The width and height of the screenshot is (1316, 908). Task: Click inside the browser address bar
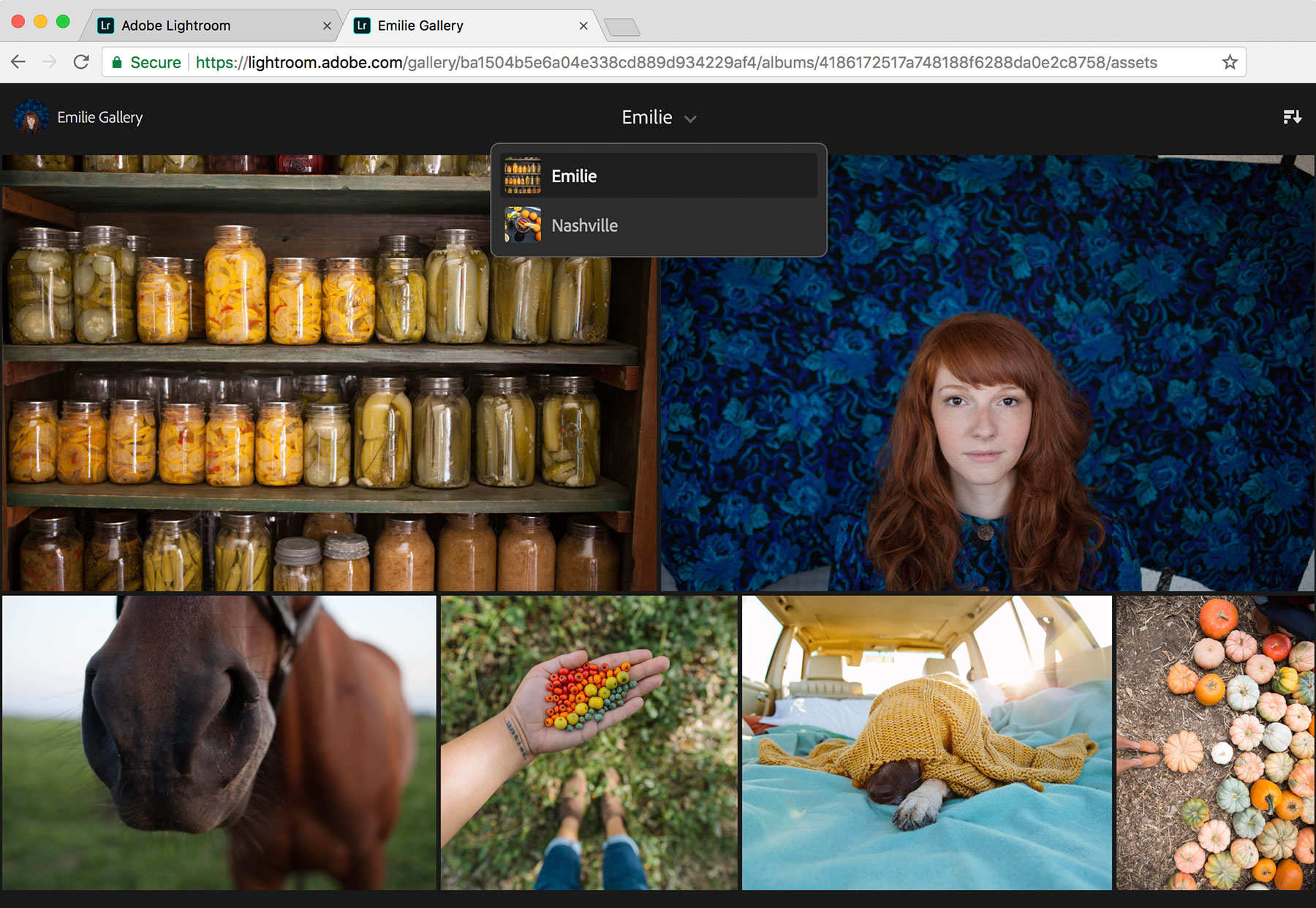pyautogui.click(x=658, y=62)
